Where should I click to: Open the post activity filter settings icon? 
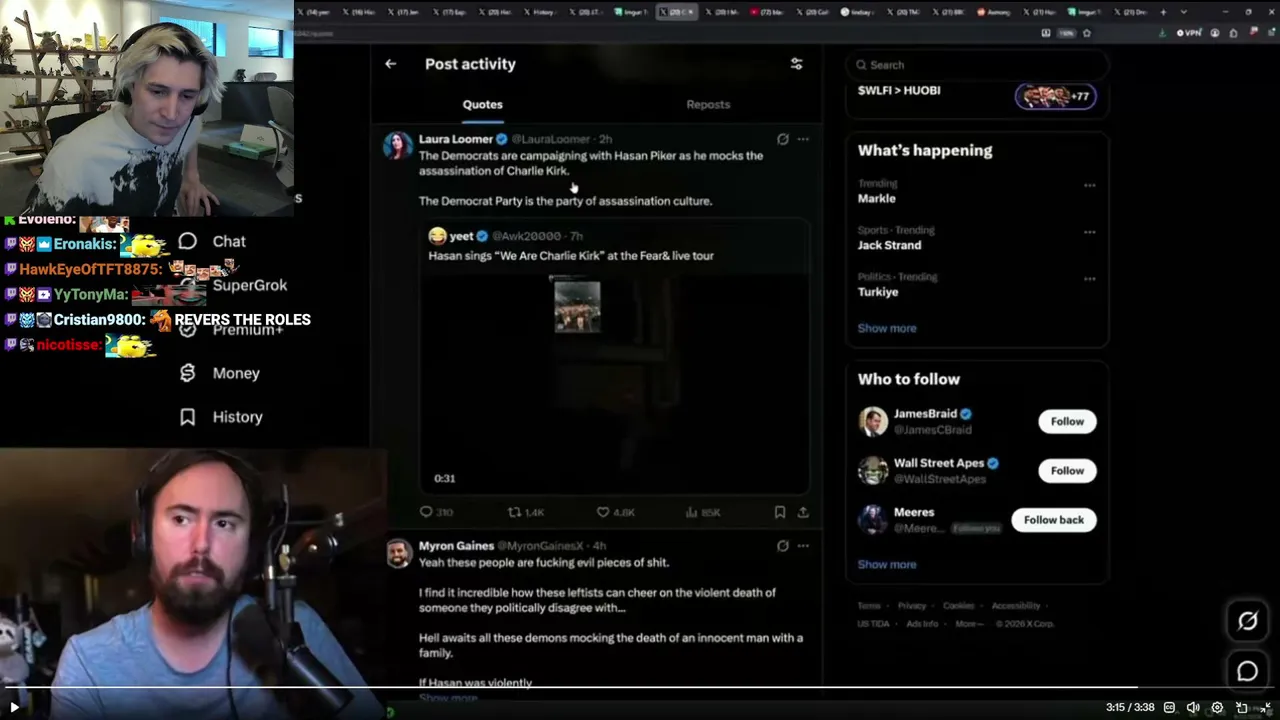[x=796, y=64]
